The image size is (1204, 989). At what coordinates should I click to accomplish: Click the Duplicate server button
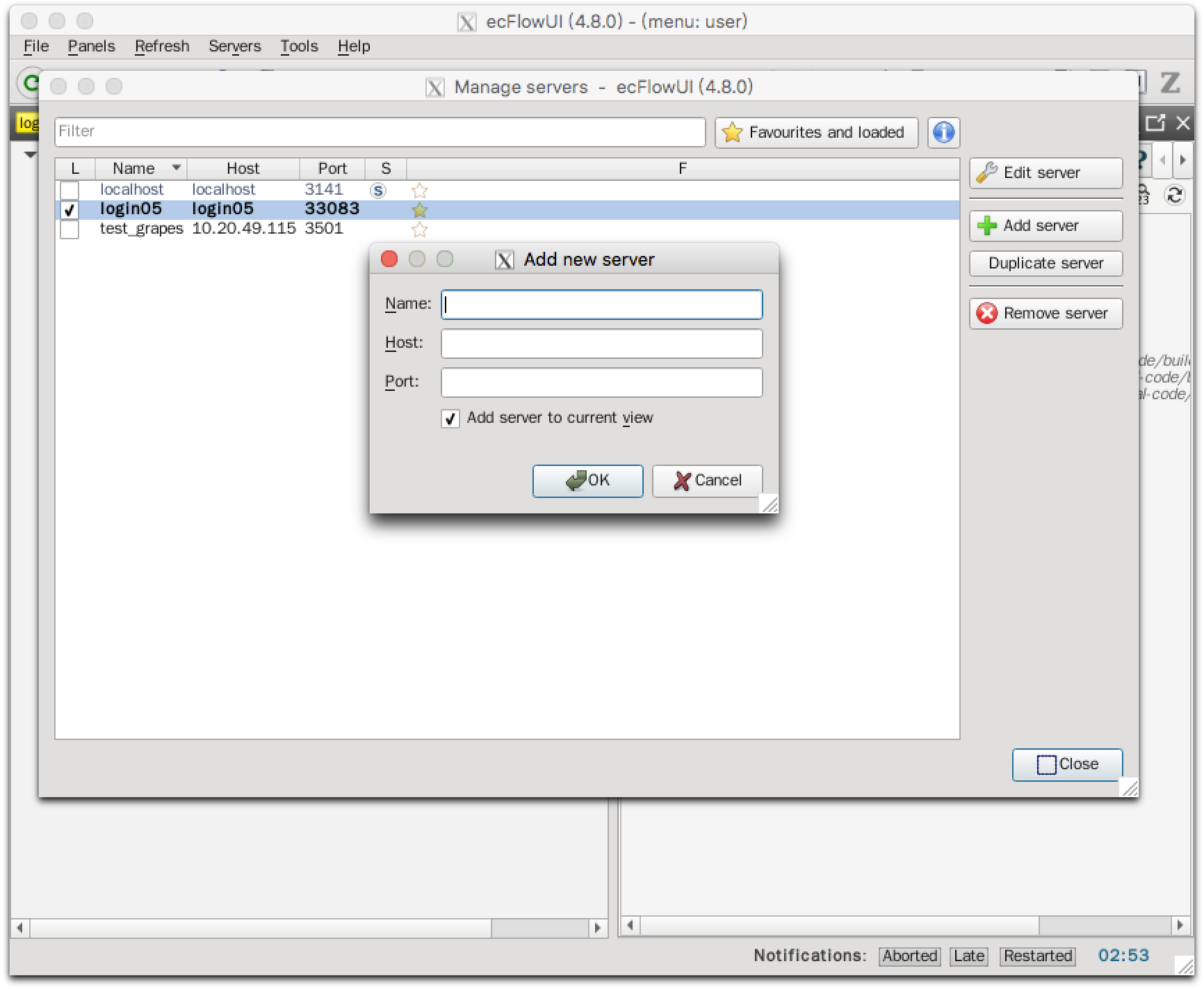click(1046, 263)
